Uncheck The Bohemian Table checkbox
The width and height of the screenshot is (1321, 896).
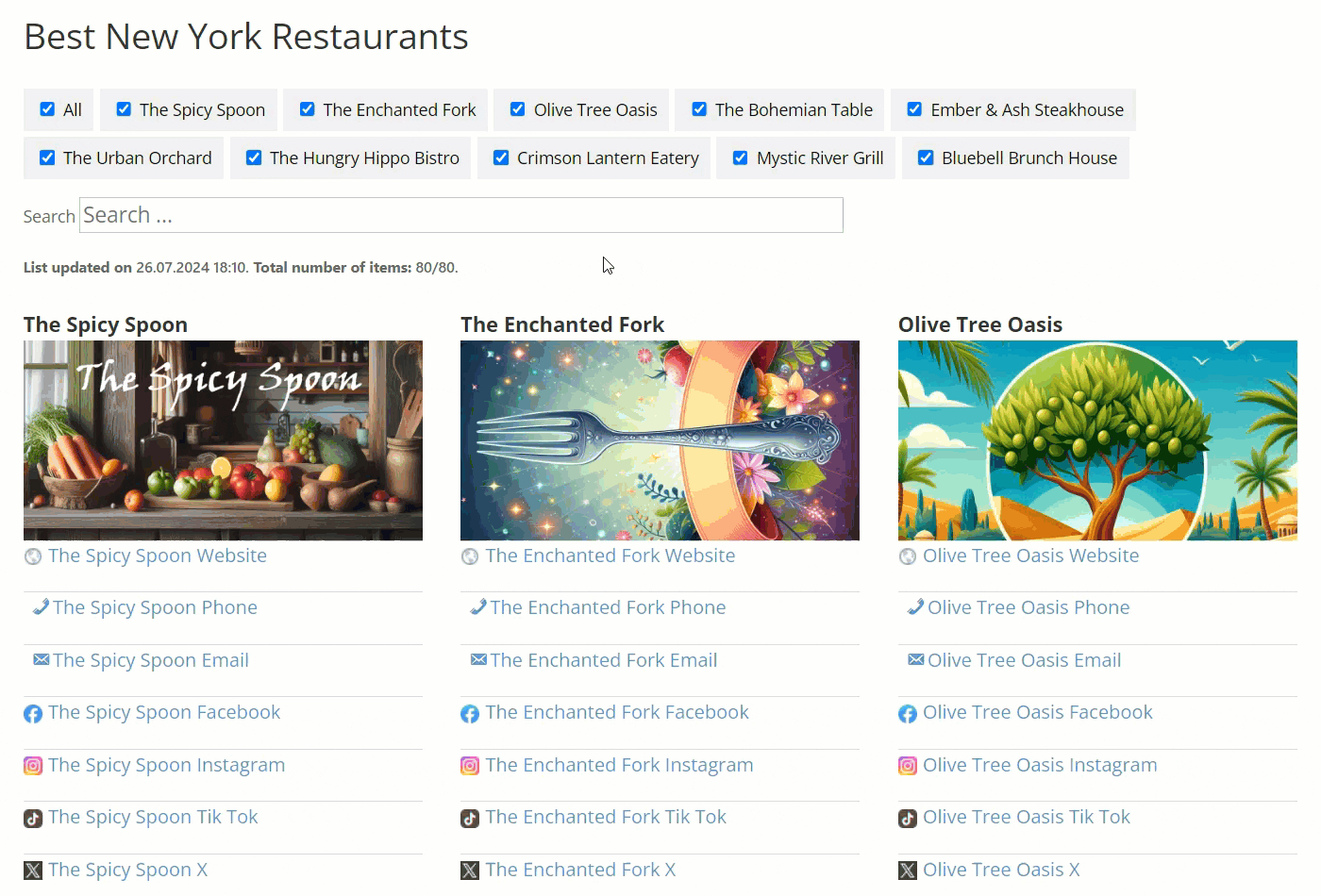click(x=699, y=109)
